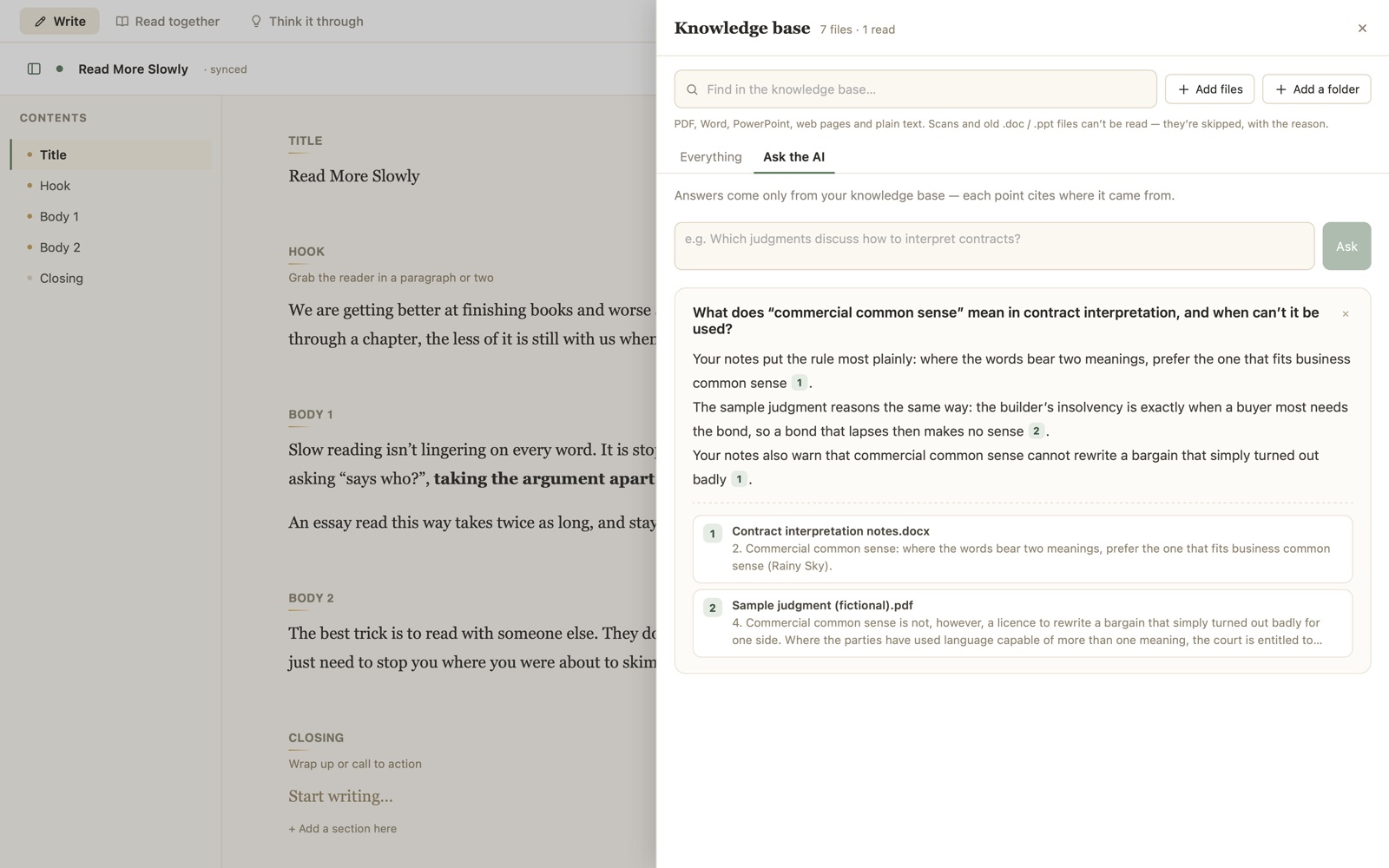
Task: Click the BODY 2 section heading
Action: (x=311, y=598)
